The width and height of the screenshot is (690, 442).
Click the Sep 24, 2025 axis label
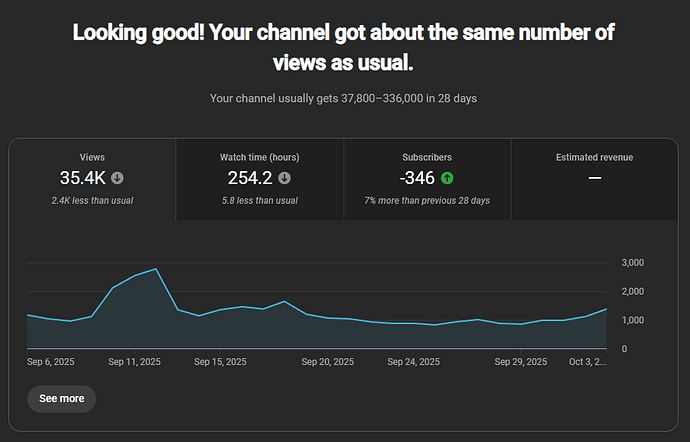click(x=413, y=362)
